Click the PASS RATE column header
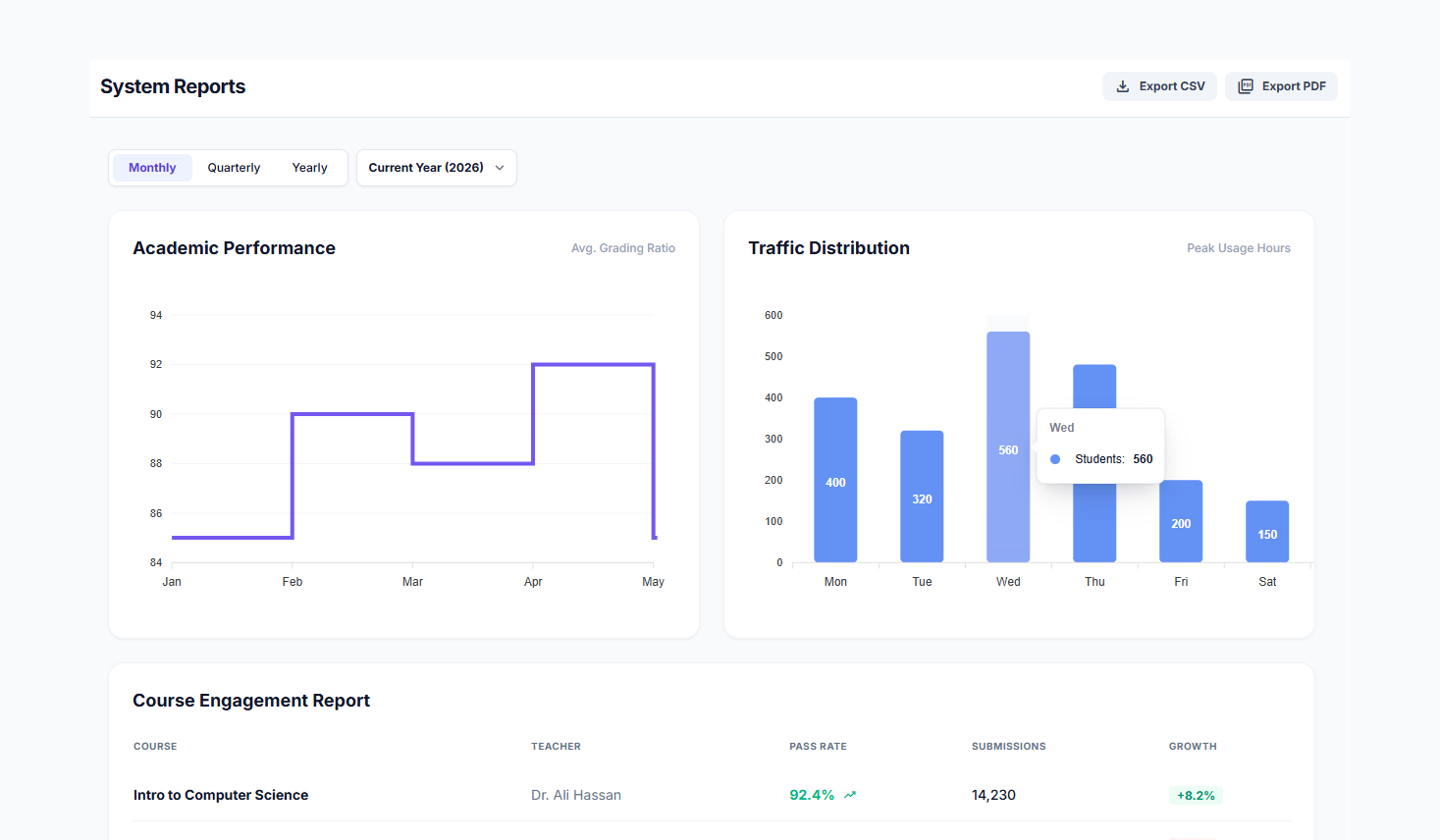The height and width of the screenshot is (840, 1440). click(x=818, y=747)
